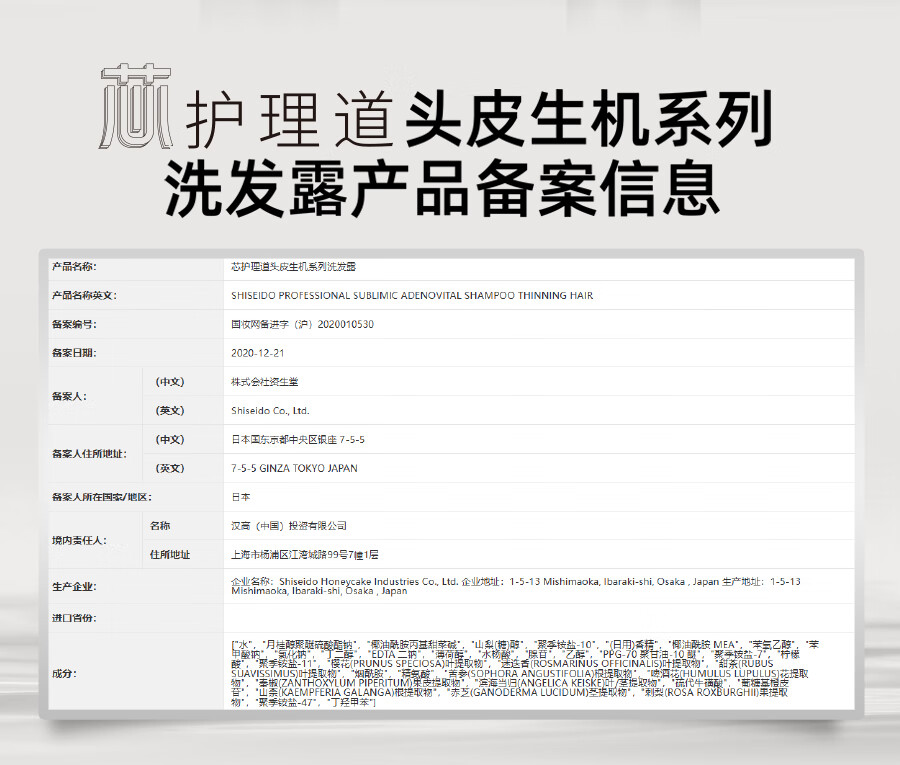Select the company 汉高（中国）投资有限公司
Viewport: 900px width, 765px height.
point(289,525)
